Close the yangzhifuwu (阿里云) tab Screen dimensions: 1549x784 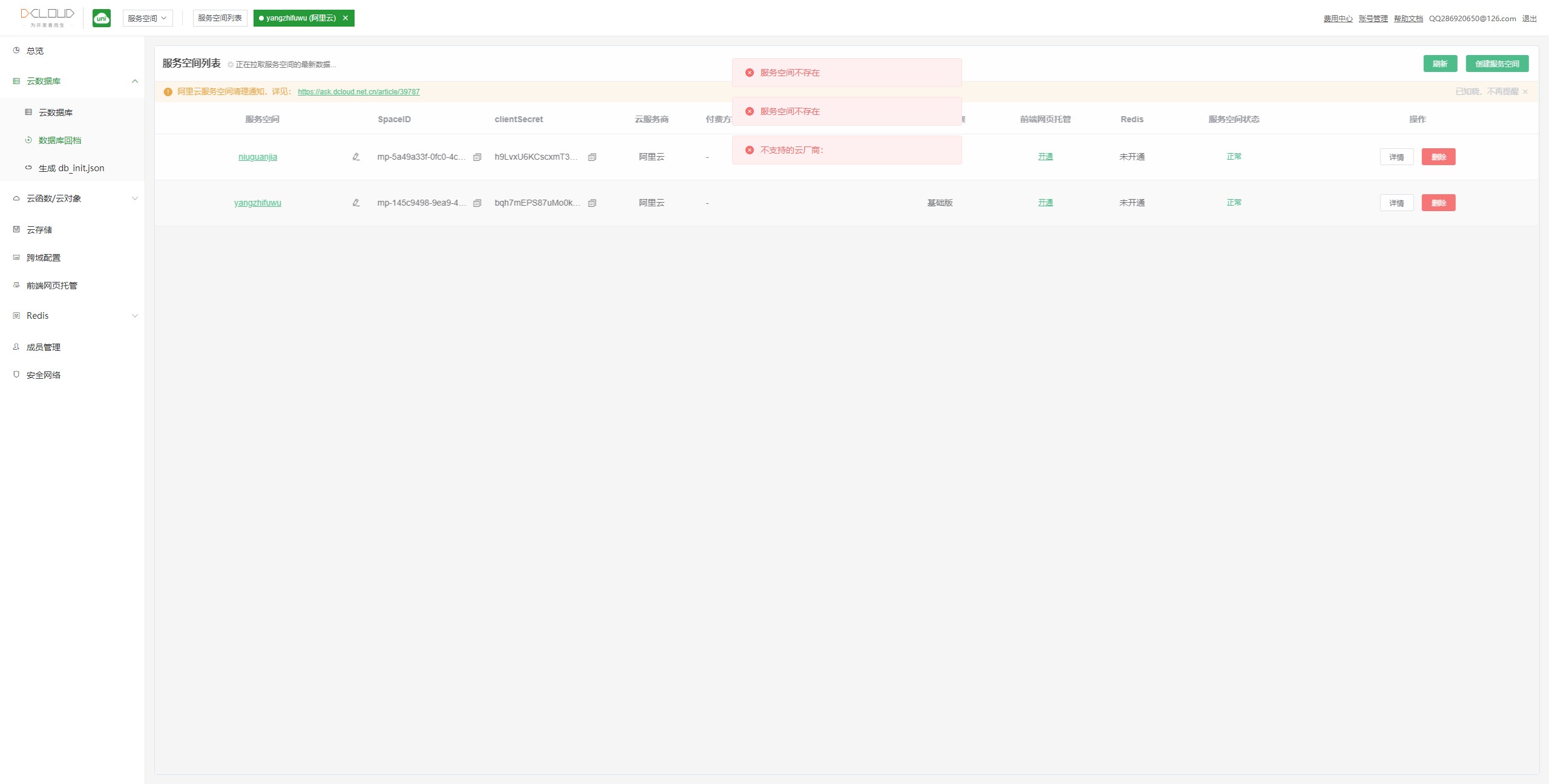345,18
